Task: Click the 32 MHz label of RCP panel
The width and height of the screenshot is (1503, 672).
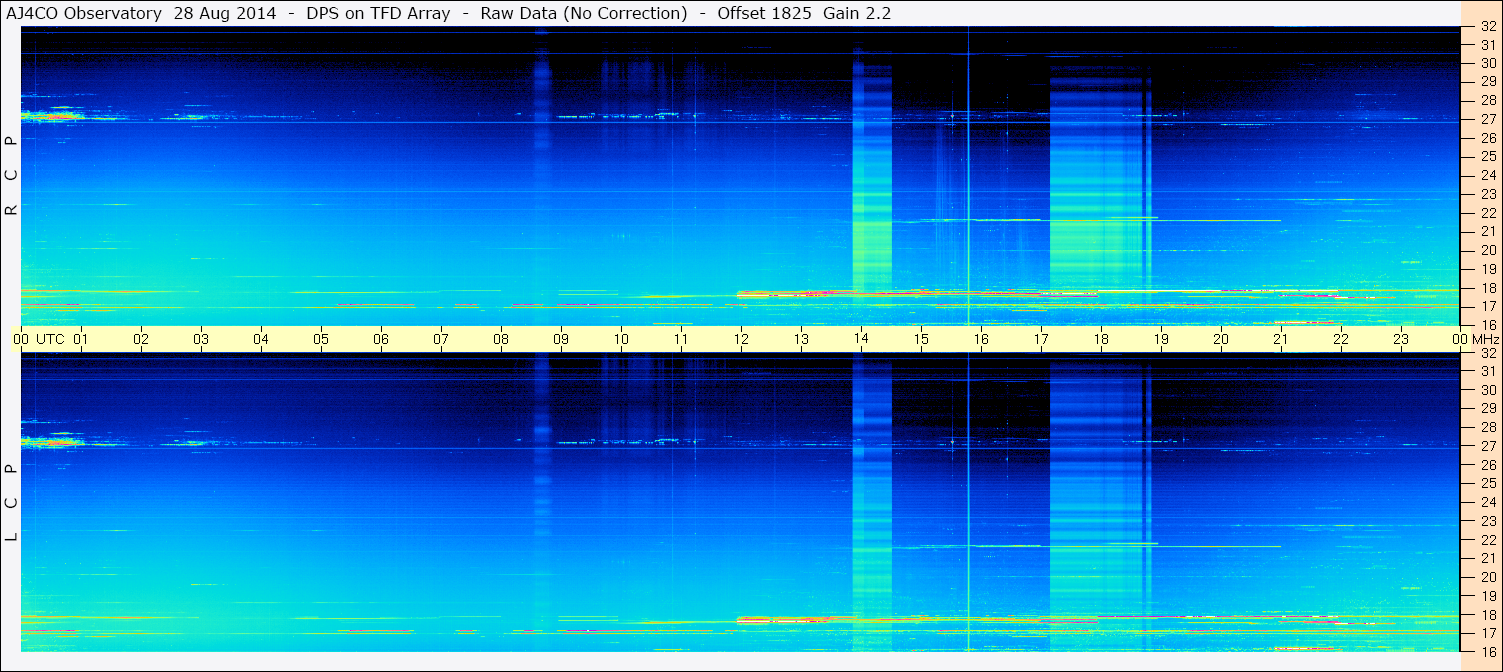Action: [x=1488, y=27]
